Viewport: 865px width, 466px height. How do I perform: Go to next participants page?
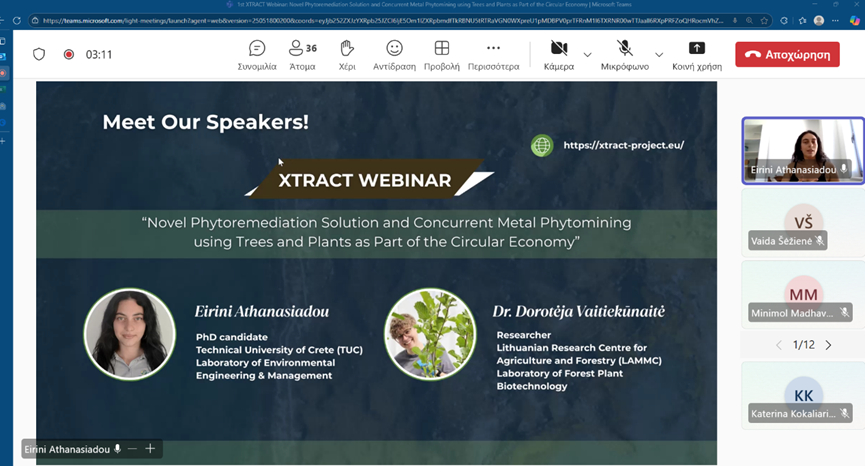click(828, 345)
